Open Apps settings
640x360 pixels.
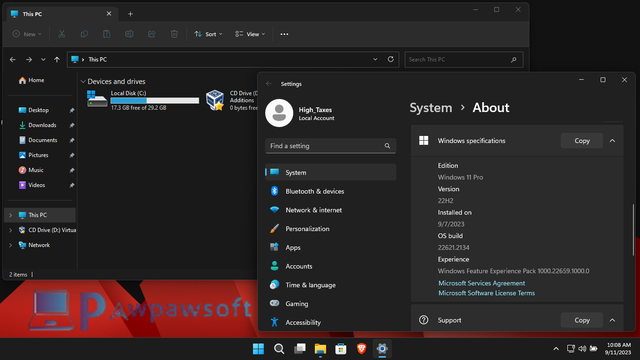(x=331, y=248)
